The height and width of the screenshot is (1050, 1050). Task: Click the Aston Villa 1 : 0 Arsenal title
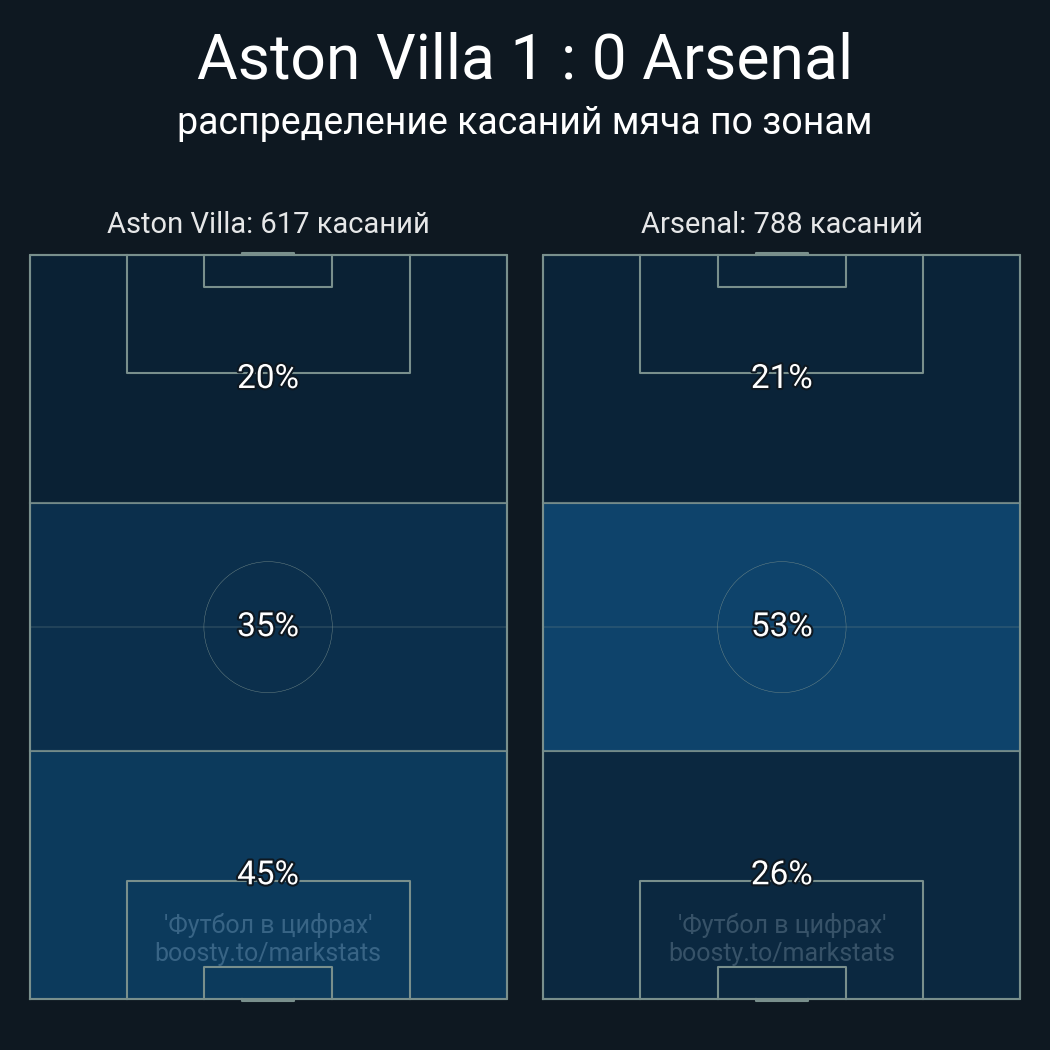pos(525,58)
